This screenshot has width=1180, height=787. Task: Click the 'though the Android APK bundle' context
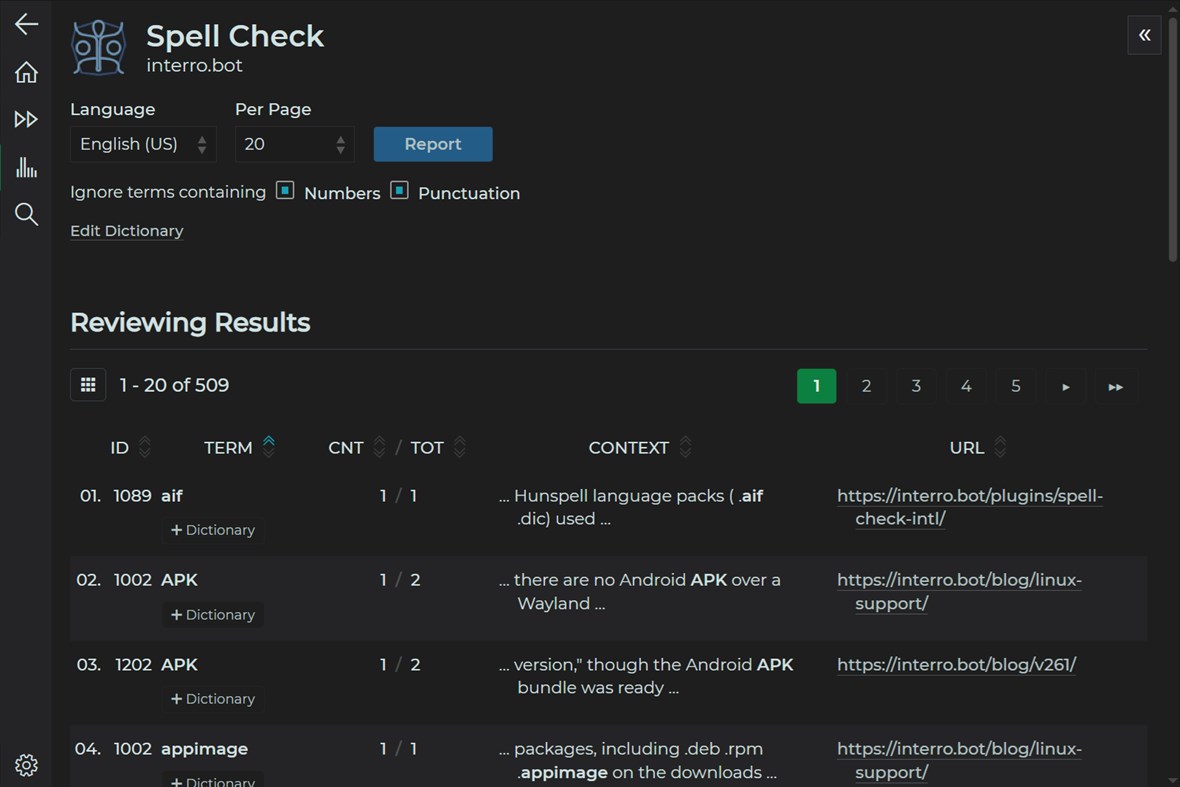(645, 676)
